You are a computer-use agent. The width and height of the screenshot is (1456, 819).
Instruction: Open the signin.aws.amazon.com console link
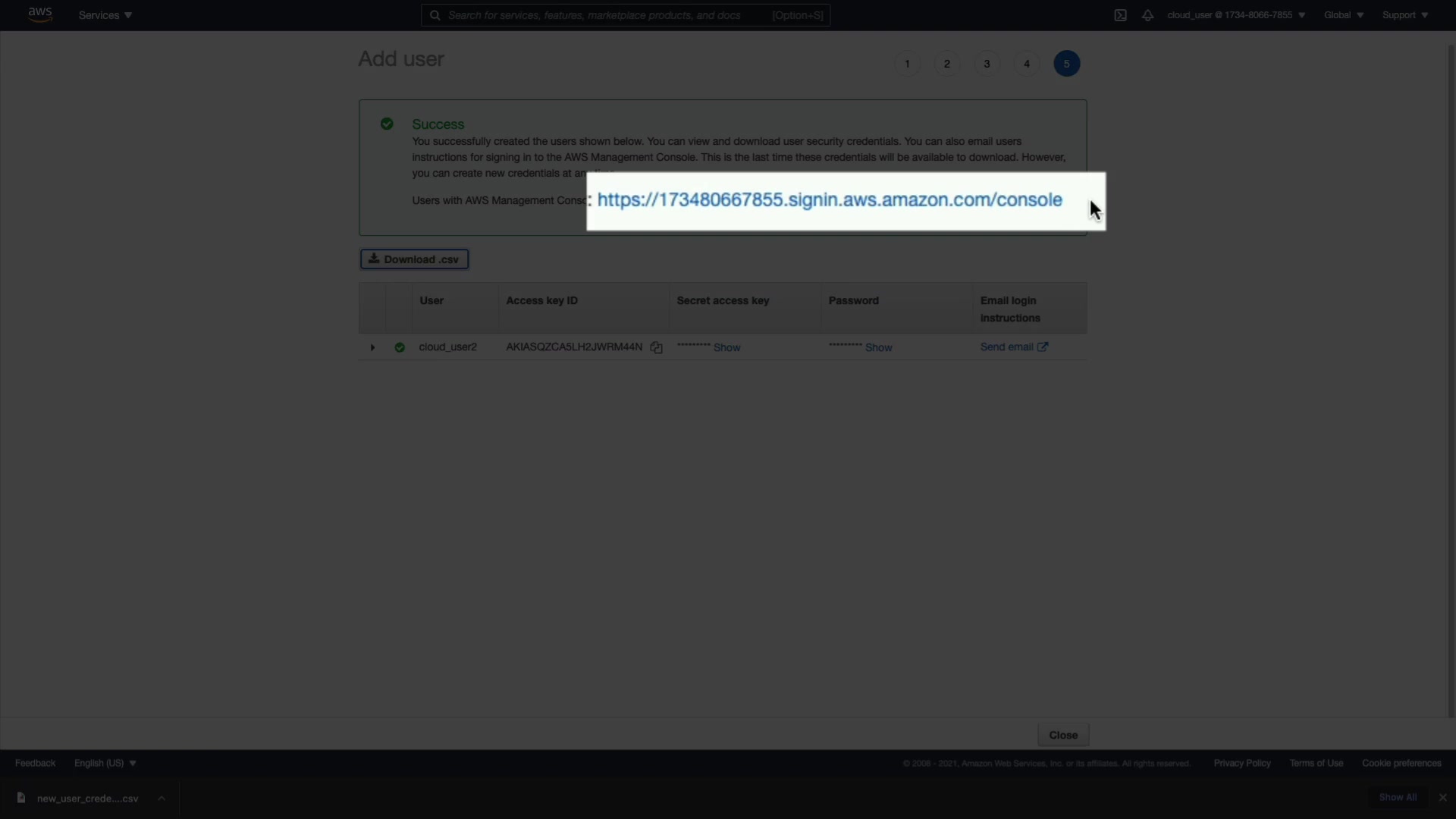[829, 200]
